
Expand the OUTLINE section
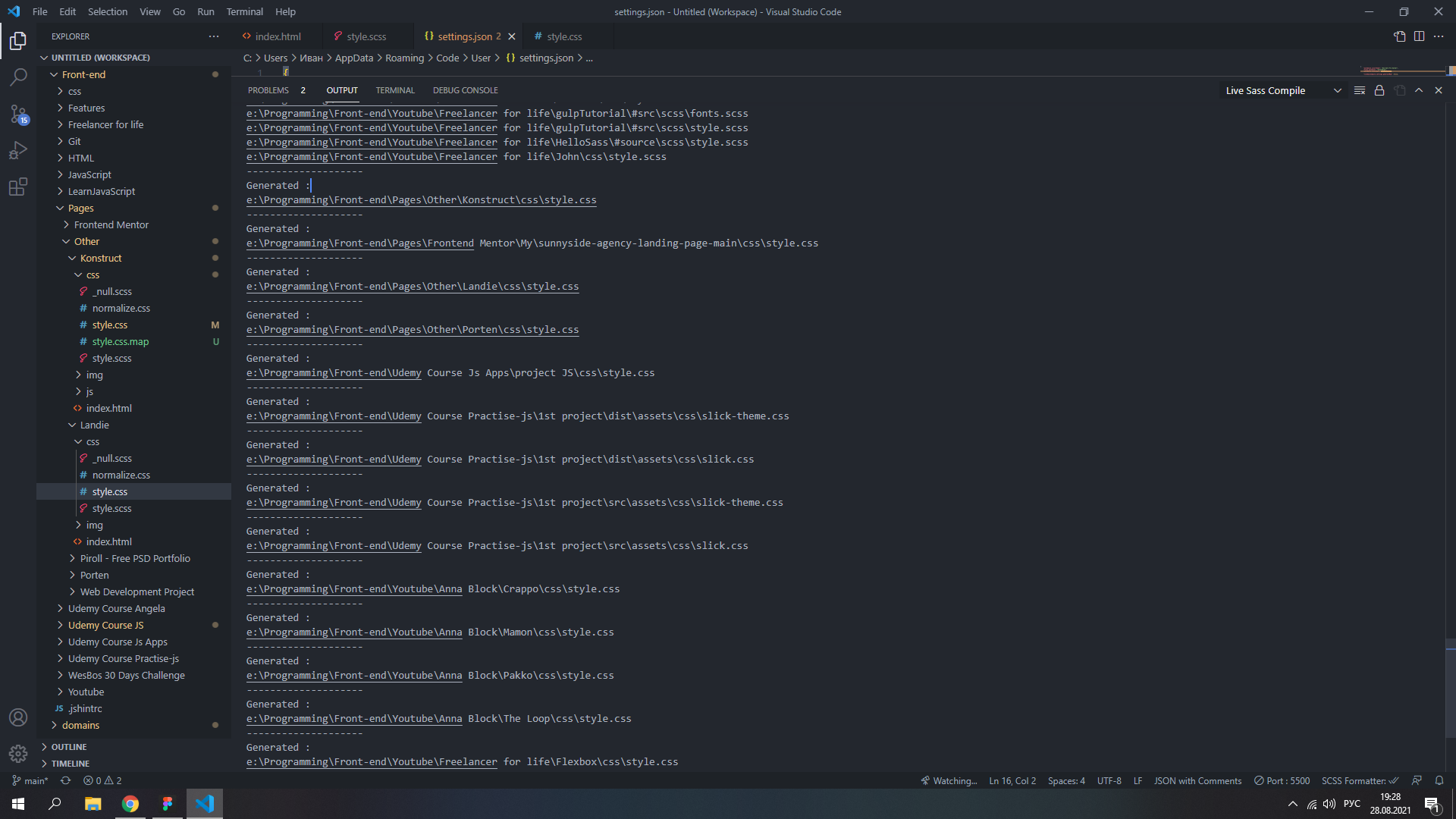pos(133,747)
